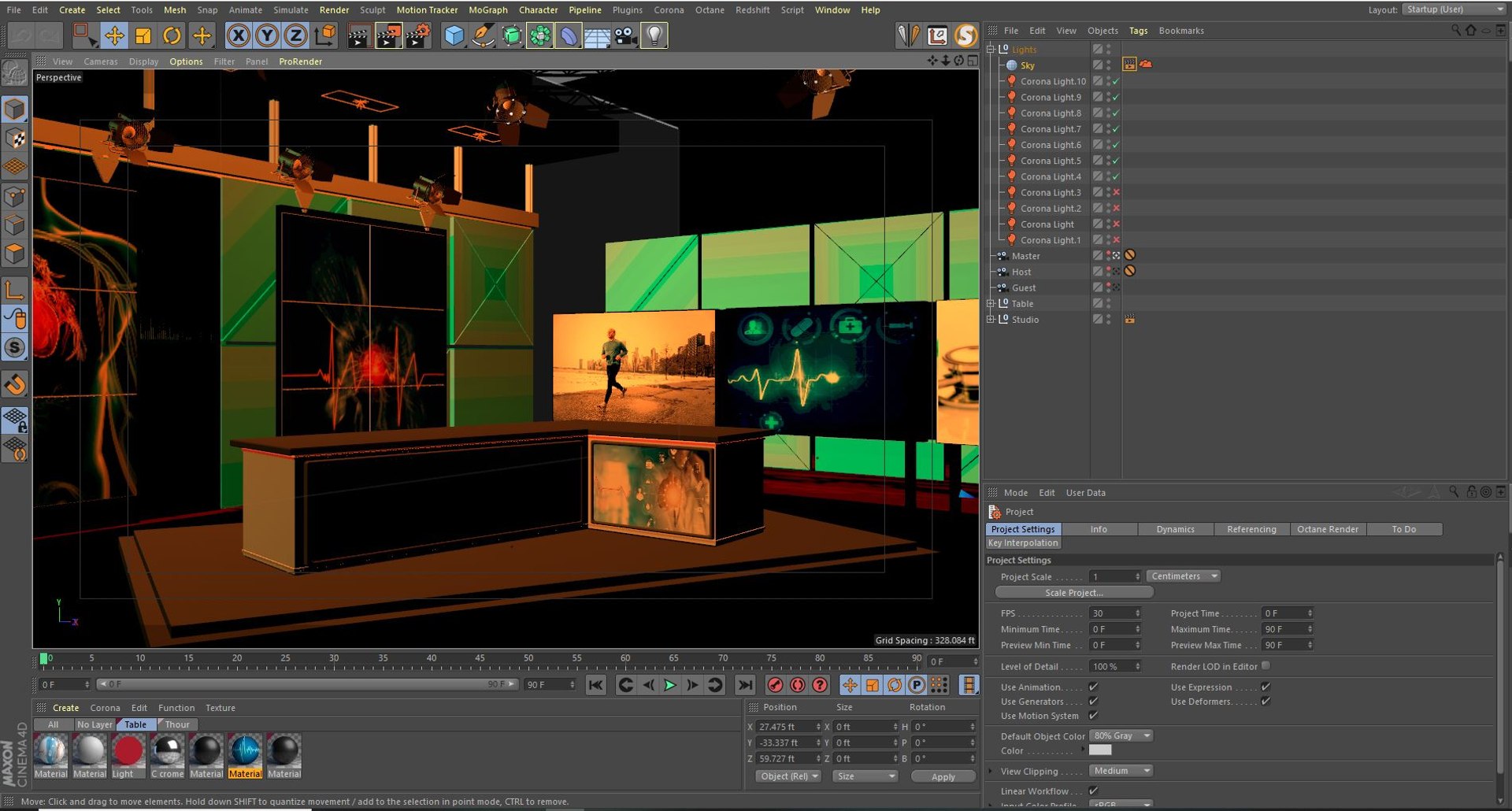
Task: Select the red Light material thumbnail
Action: tap(128, 751)
